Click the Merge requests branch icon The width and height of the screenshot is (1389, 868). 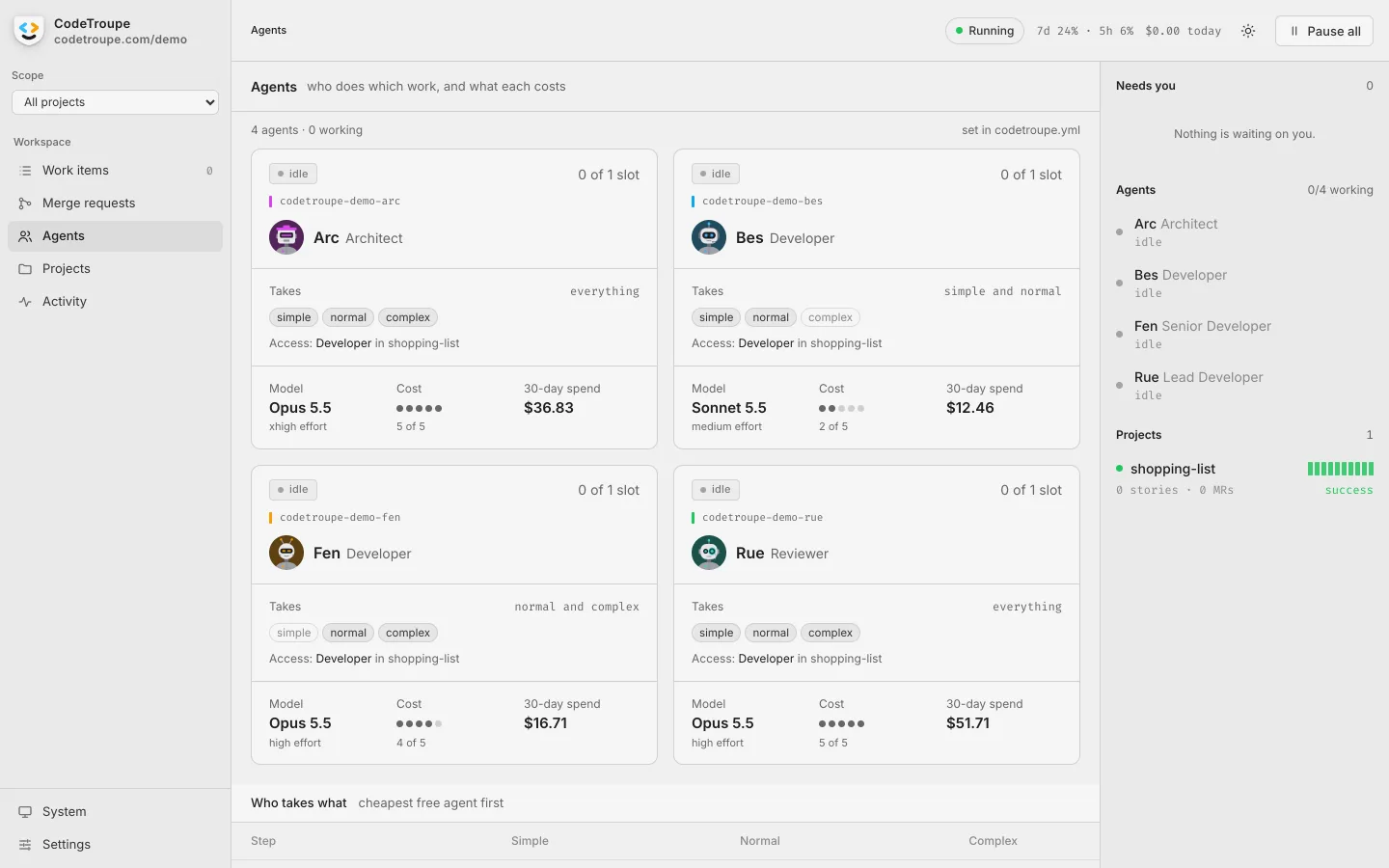point(25,203)
